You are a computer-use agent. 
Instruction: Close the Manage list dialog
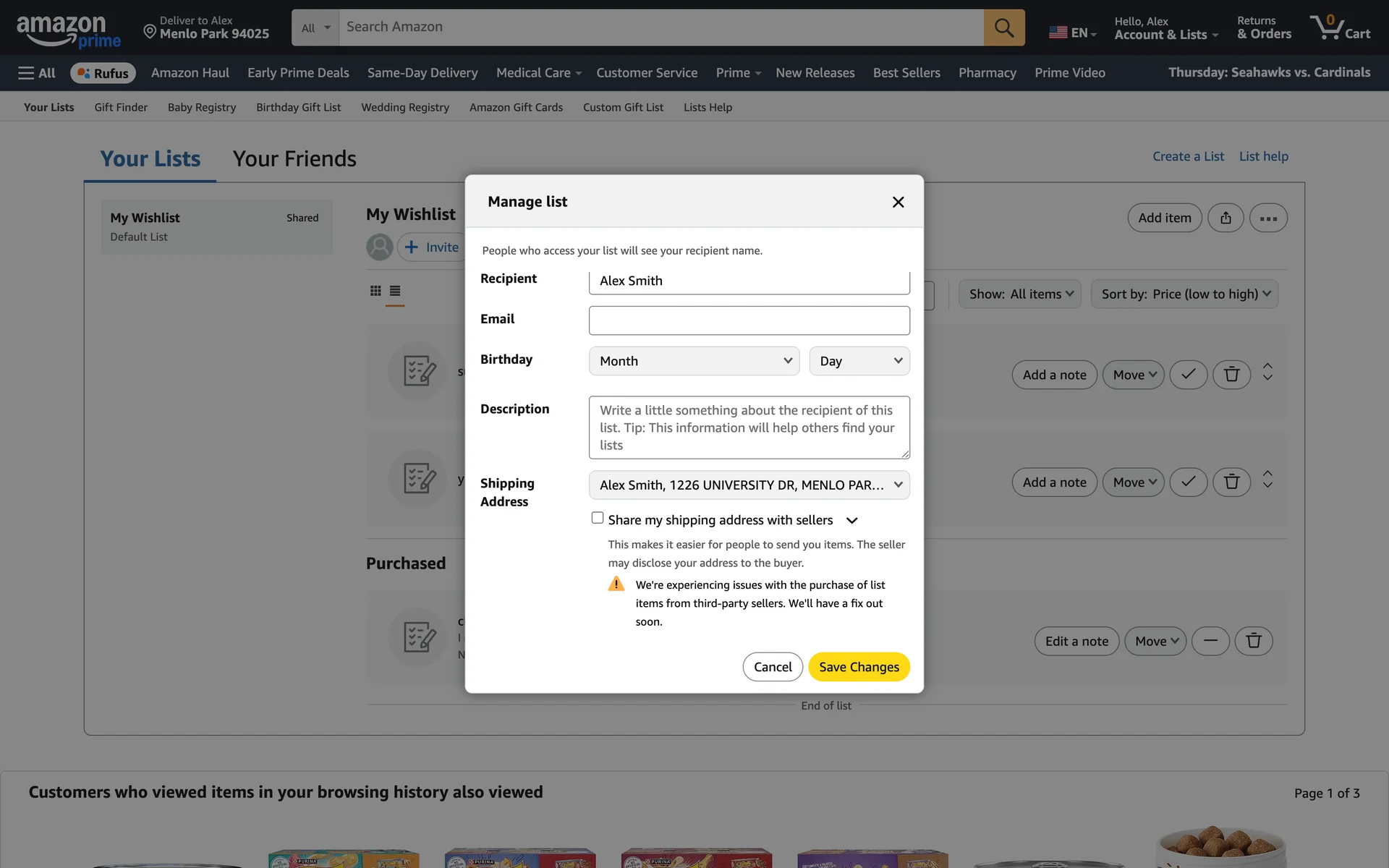(898, 202)
